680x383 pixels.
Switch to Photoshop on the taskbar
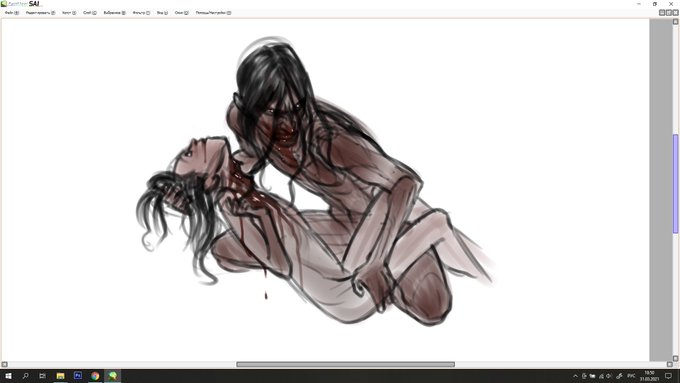pyautogui.click(x=78, y=376)
